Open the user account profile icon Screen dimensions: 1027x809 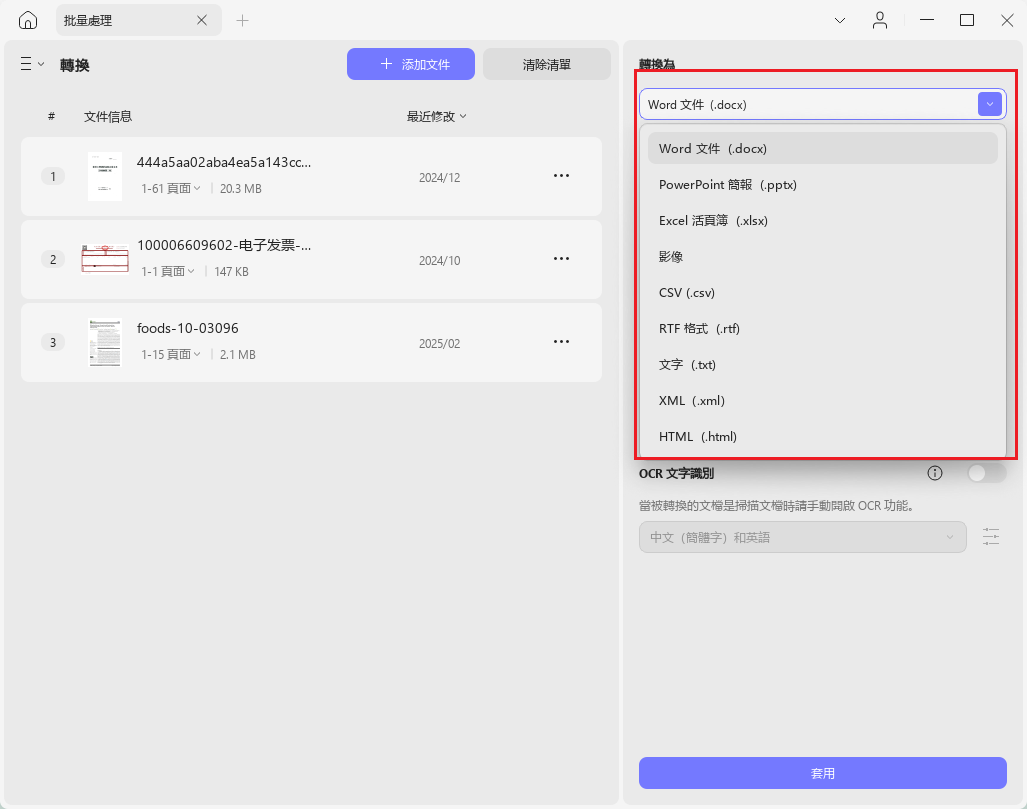880,20
